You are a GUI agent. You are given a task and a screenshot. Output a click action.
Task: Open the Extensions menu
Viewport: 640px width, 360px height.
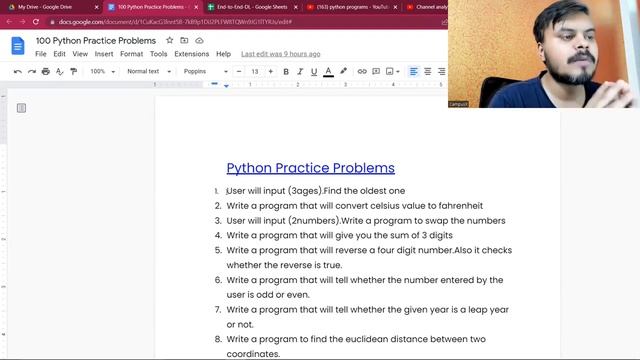pyautogui.click(x=191, y=54)
